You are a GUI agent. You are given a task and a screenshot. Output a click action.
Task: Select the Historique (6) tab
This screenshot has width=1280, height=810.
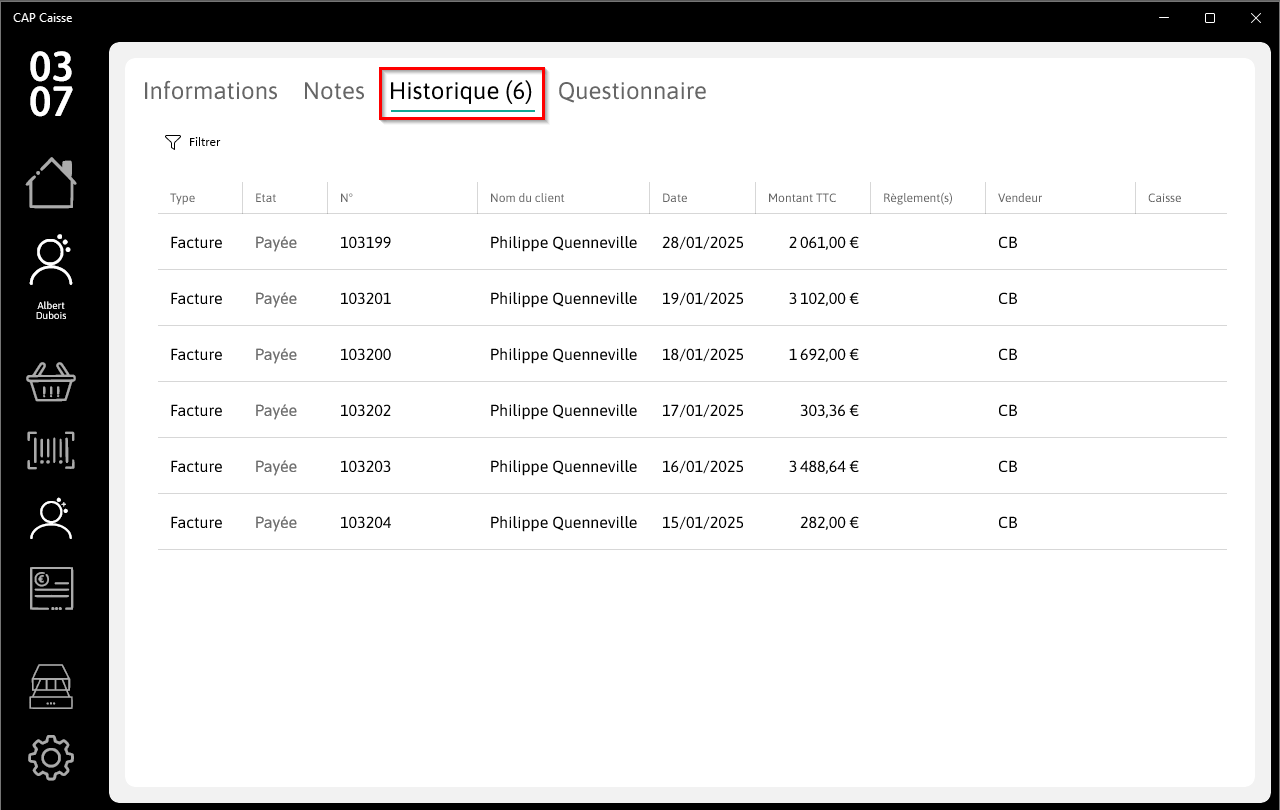pyautogui.click(x=461, y=92)
